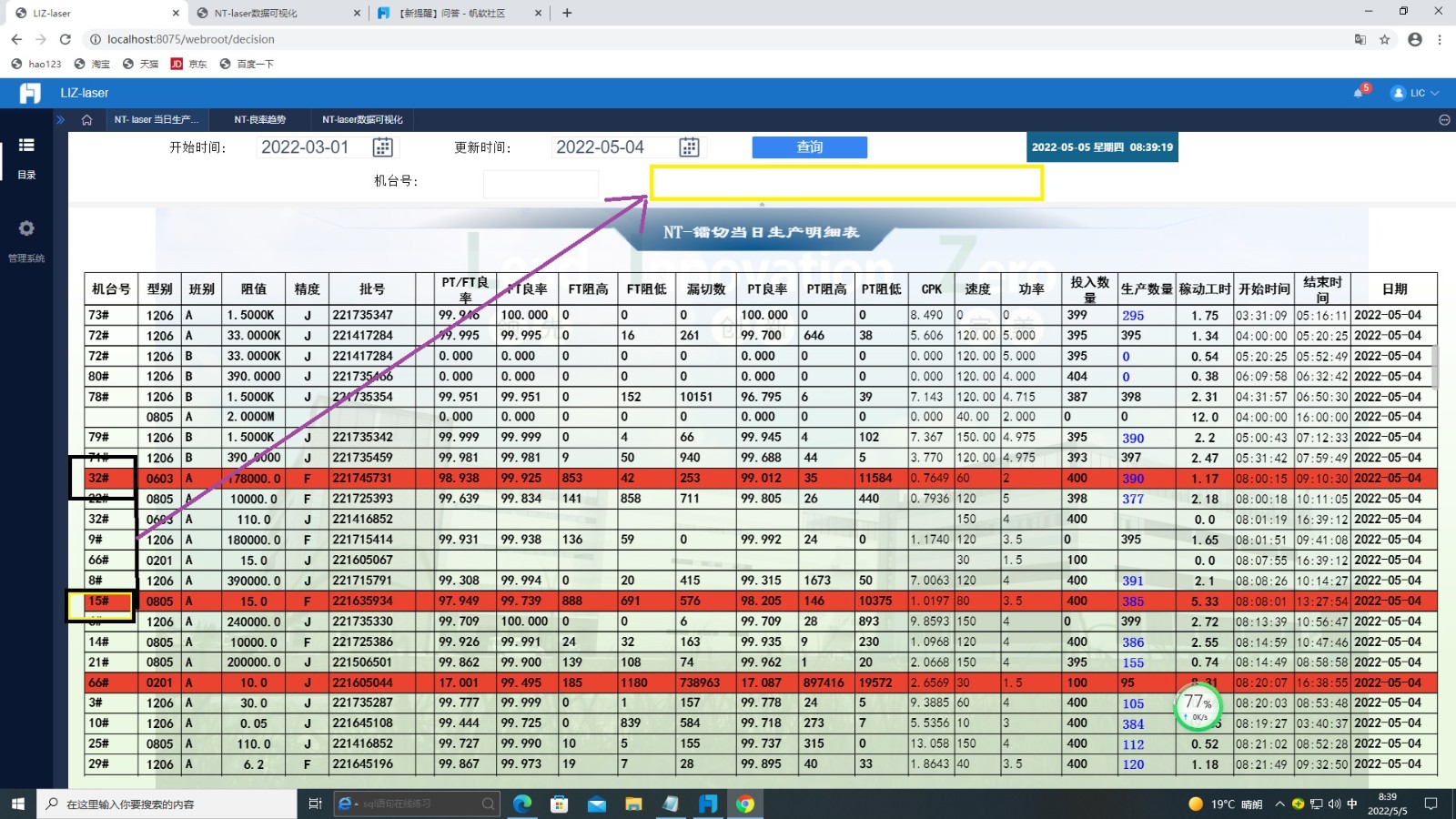Click the 生产数量 link 386 for 14#
1456x819 pixels.
(x=1133, y=642)
